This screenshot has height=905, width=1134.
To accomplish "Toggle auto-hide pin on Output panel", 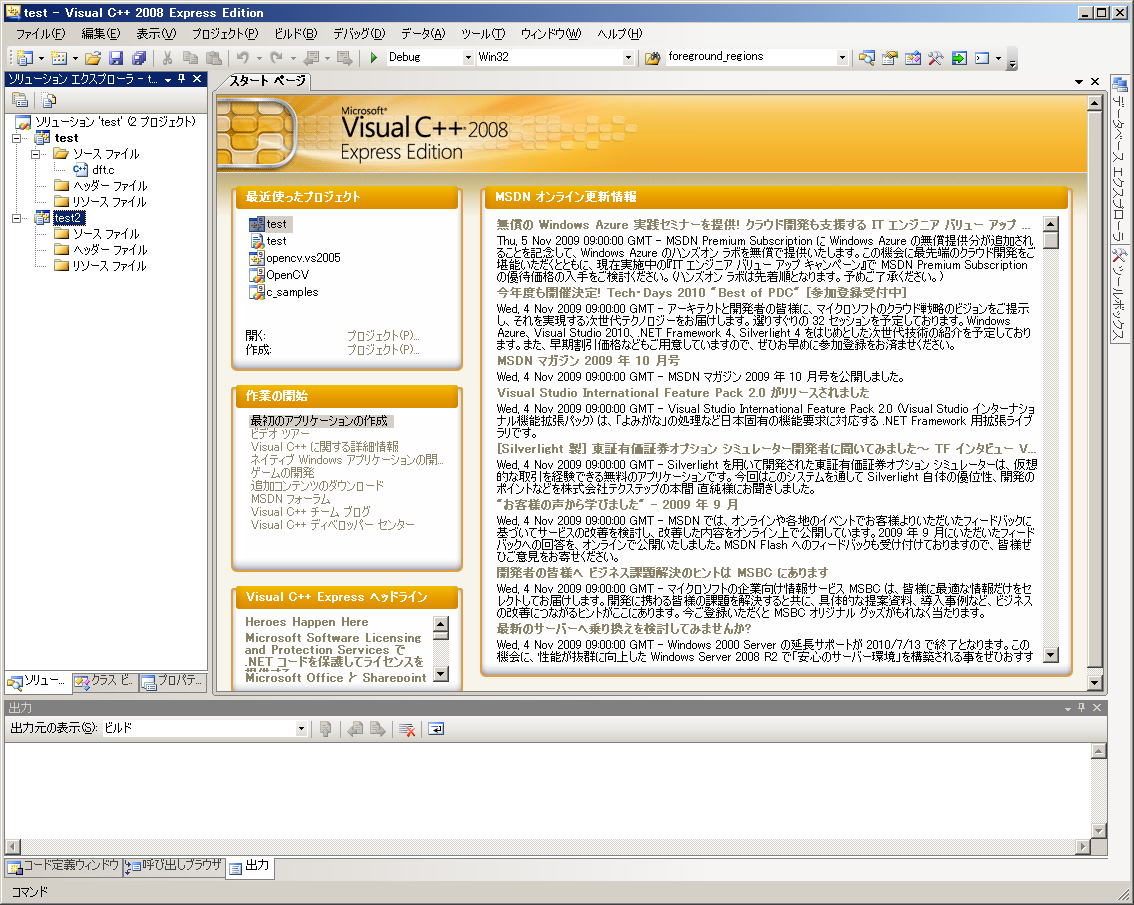I will tap(1081, 708).
